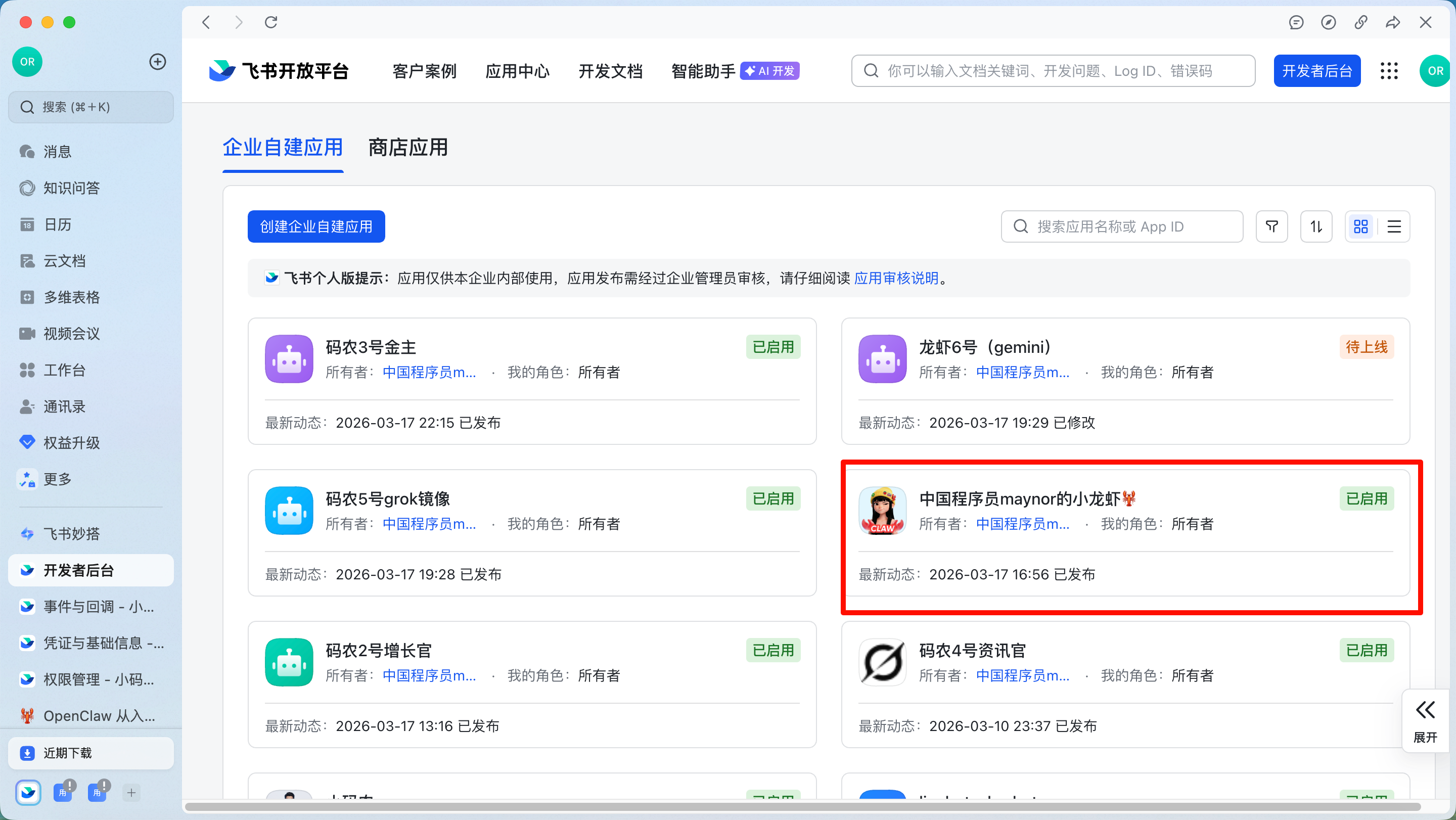Open the 码农4号资讯官 app thumbnail

[x=882, y=662]
